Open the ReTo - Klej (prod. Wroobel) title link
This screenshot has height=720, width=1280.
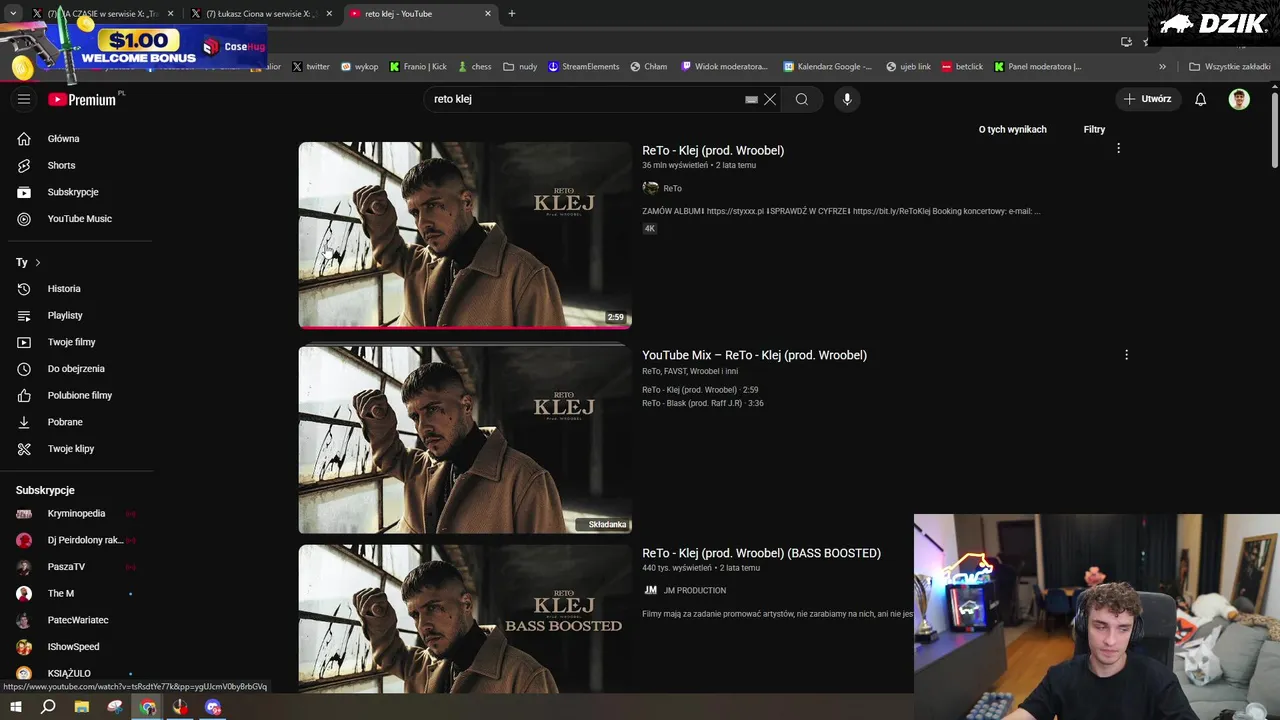click(x=713, y=150)
